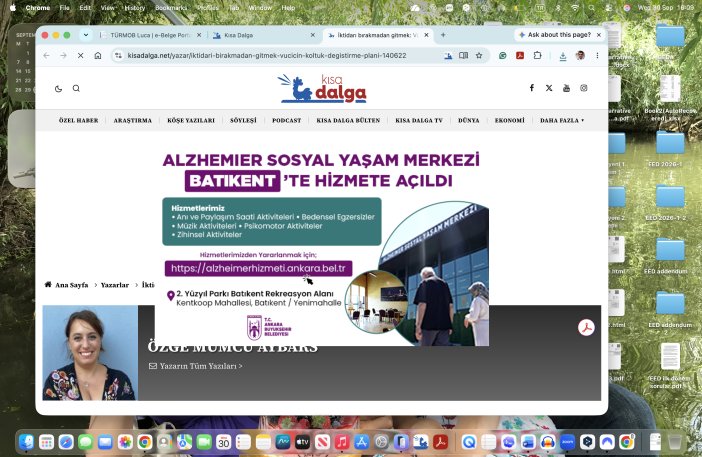The width and height of the screenshot is (702, 457).
Task: Click the alzheimerhizmeti.ankara.bel.tr ad link
Action: (x=258, y=269)
